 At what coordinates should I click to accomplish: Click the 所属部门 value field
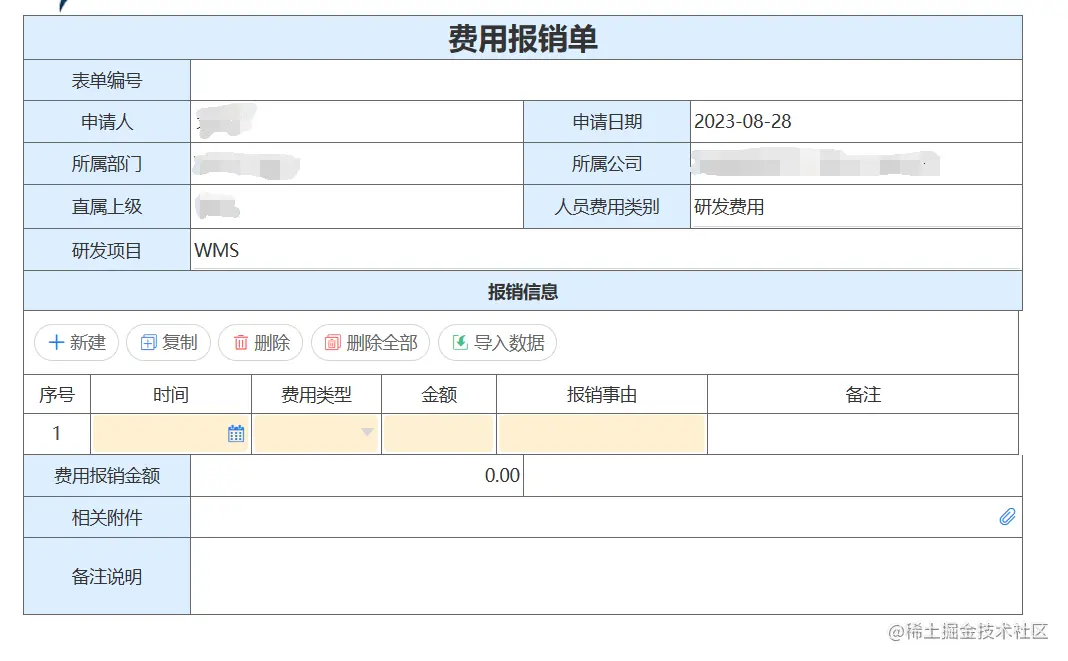tap(357, 164)
